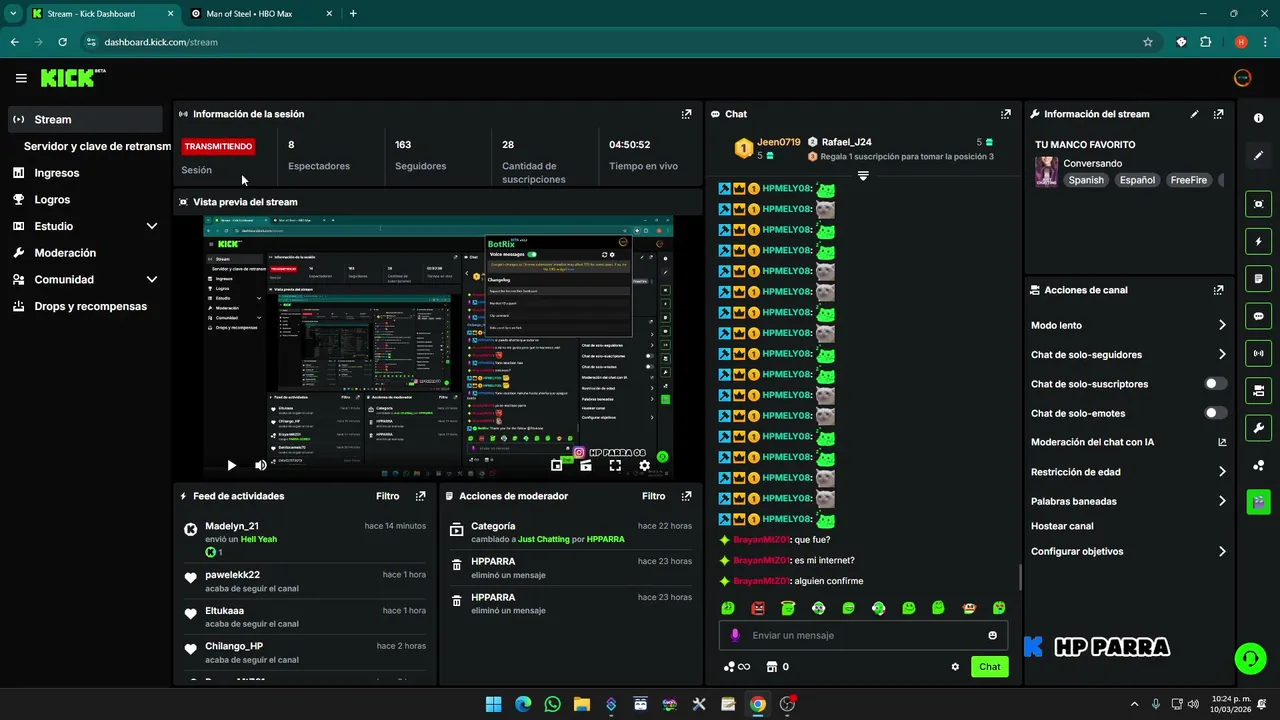Click the shop icon below message box

(771, 667)
